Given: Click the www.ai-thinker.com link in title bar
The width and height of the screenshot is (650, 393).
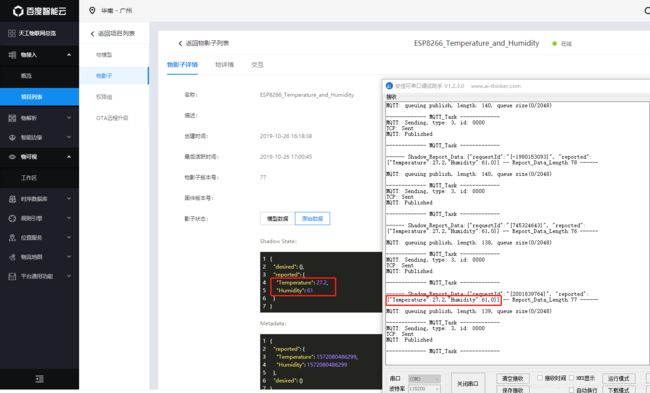Looking at the screenshot, I should tap(496, 86).
